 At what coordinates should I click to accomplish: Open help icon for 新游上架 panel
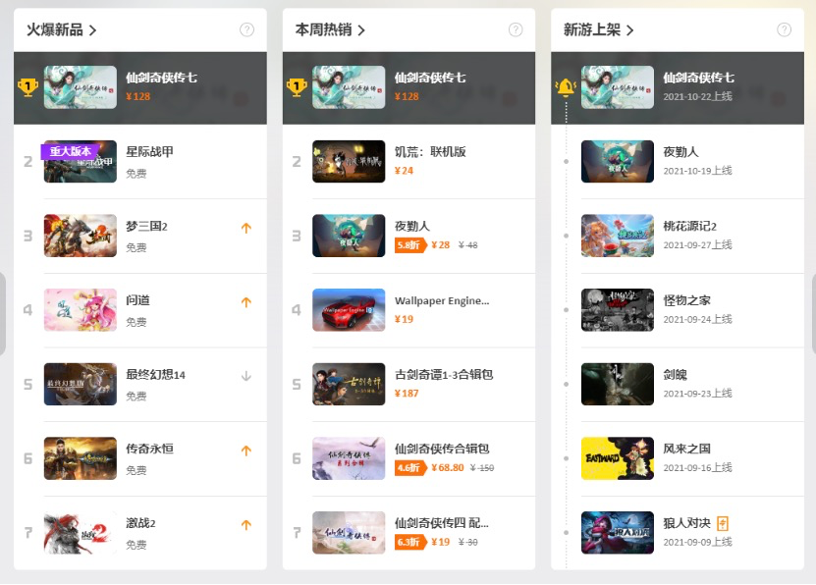(784, 30)
